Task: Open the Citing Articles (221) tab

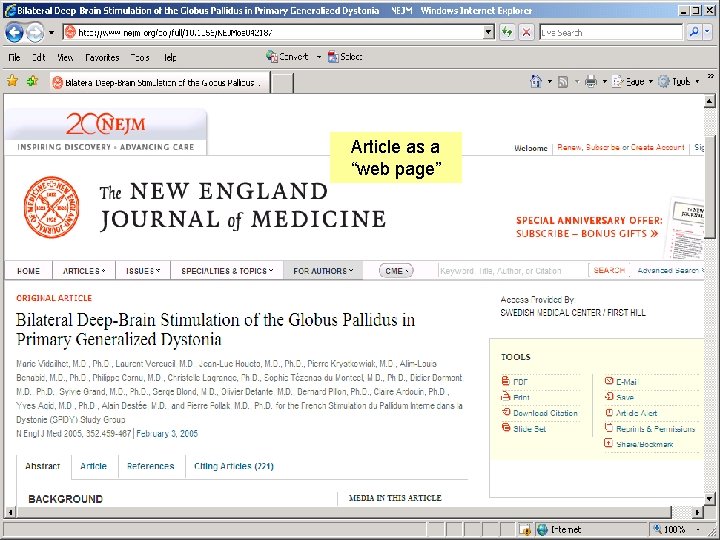Action: [234, 466]
